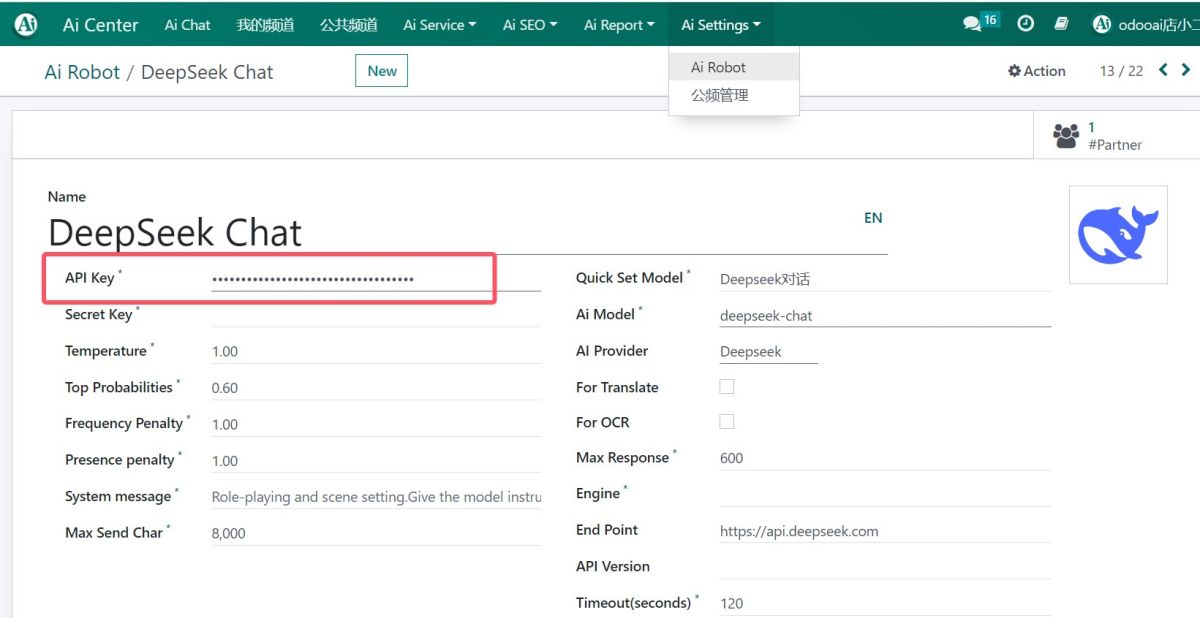Click the API Key input field
The image size is (1200, 618).
(x=375, y=279)
